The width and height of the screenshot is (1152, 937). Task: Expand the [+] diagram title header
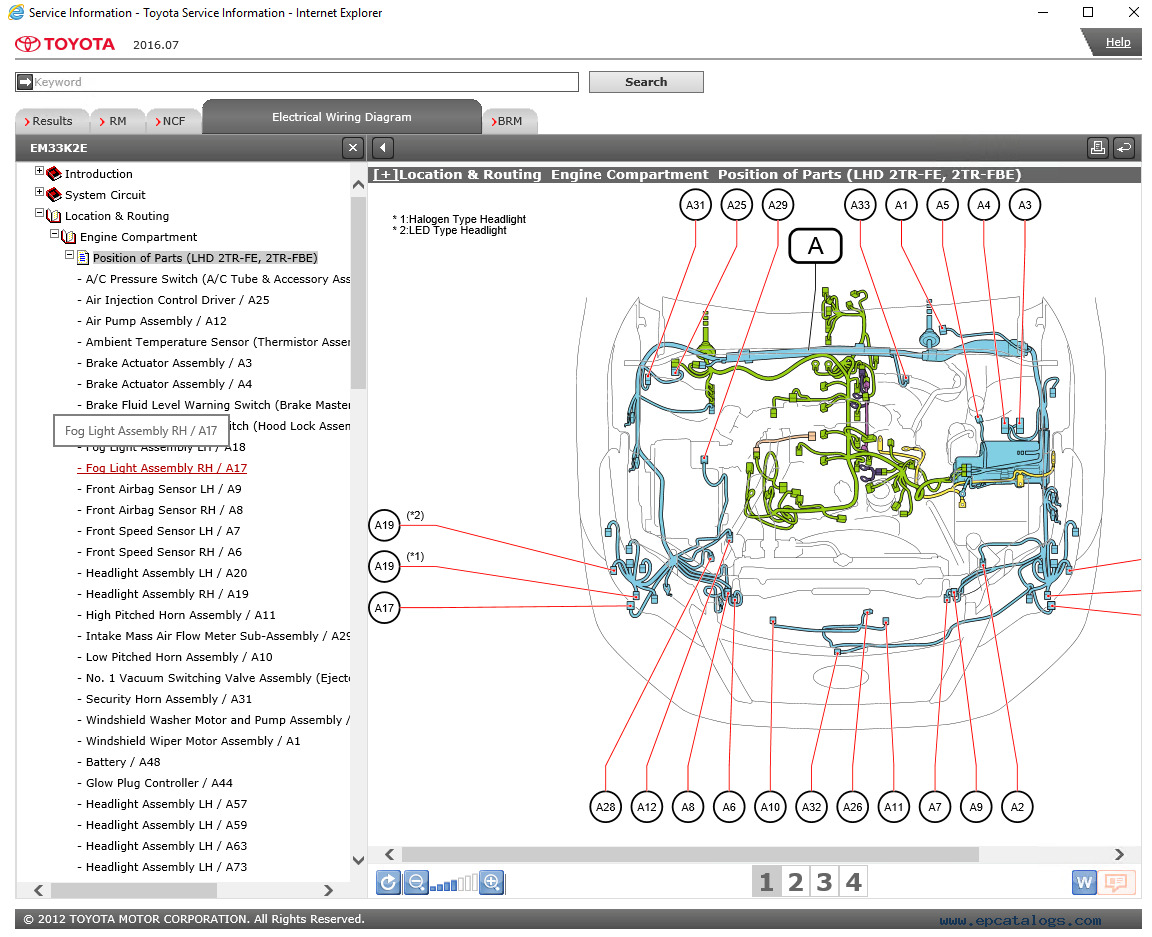[385, 175]
